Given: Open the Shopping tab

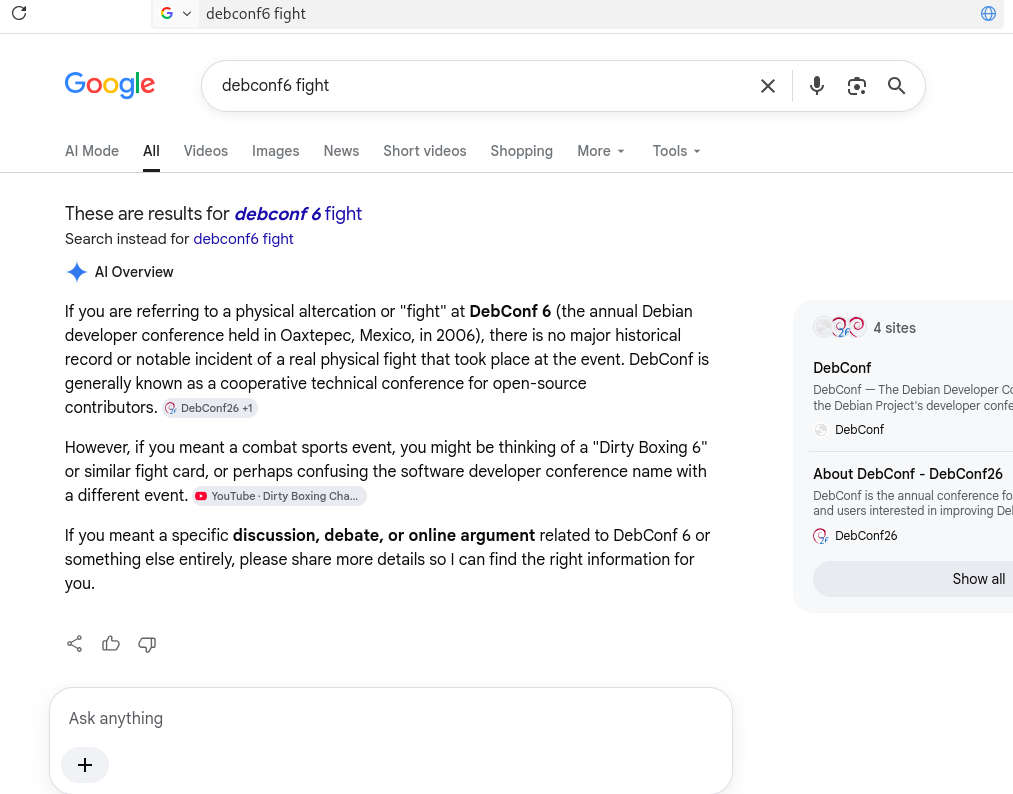Looking at the screenshot, I should coord(521,151).
